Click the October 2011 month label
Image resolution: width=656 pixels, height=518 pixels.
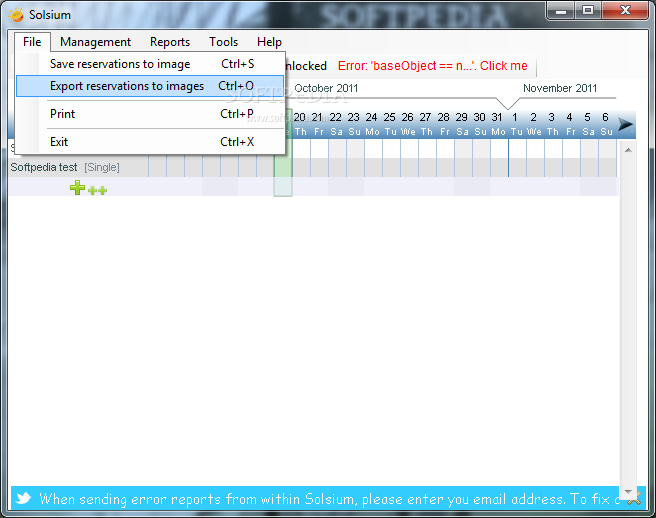tap(326, 88)
